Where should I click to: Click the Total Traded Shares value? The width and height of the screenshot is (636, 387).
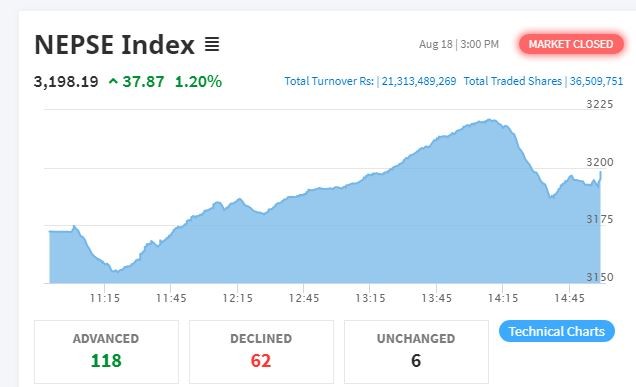(x=596, y=82)
